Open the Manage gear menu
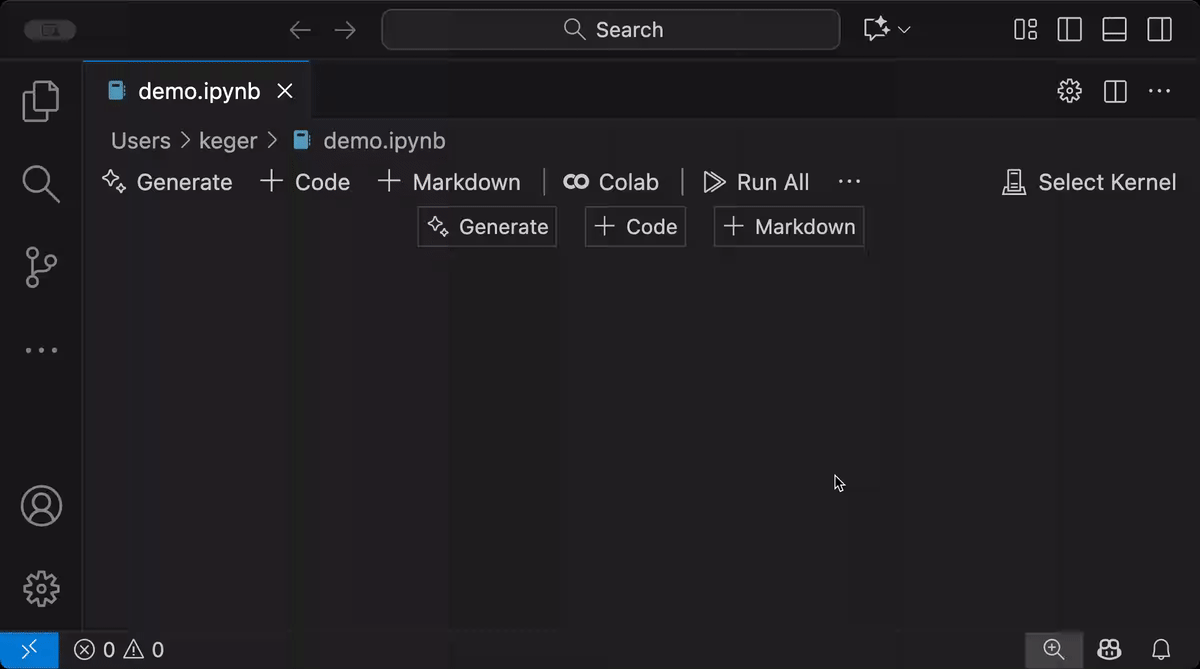The image size is (1200, 669). pos(41,588)
